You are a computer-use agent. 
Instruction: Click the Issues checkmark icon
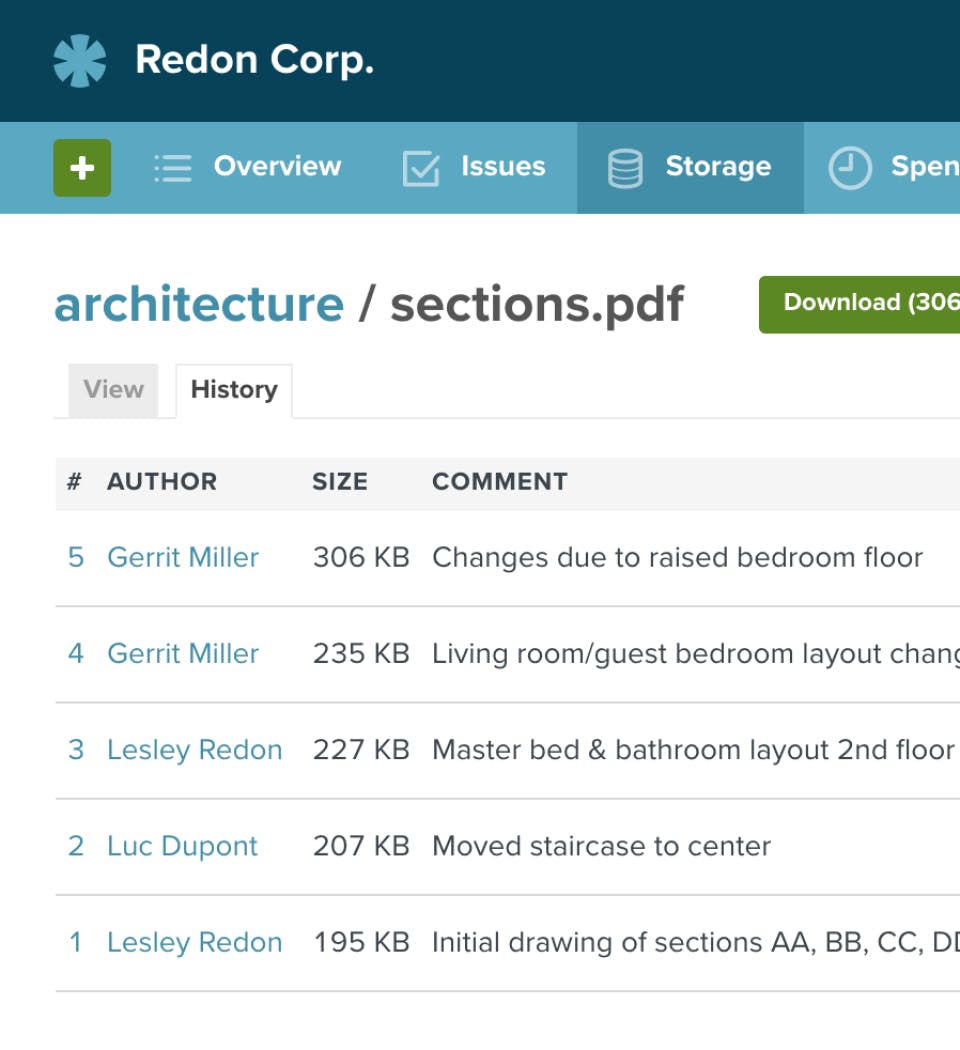click(x=421, y=168)
